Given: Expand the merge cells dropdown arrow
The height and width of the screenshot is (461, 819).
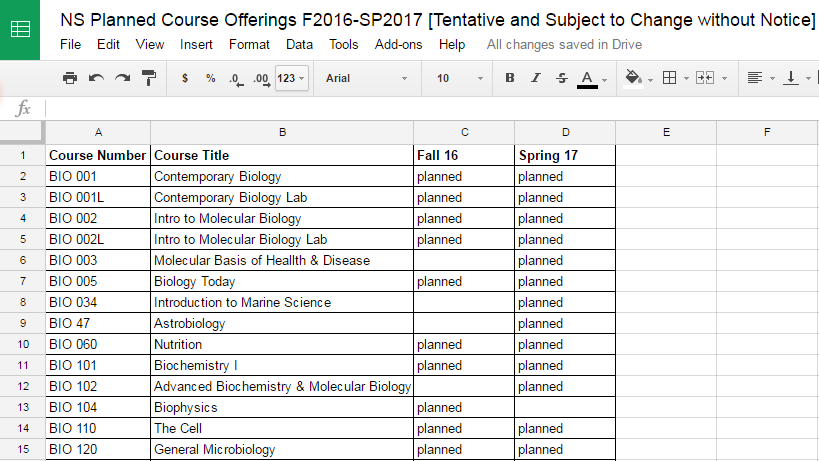Looking at the screenshot, I should point(724,79).
